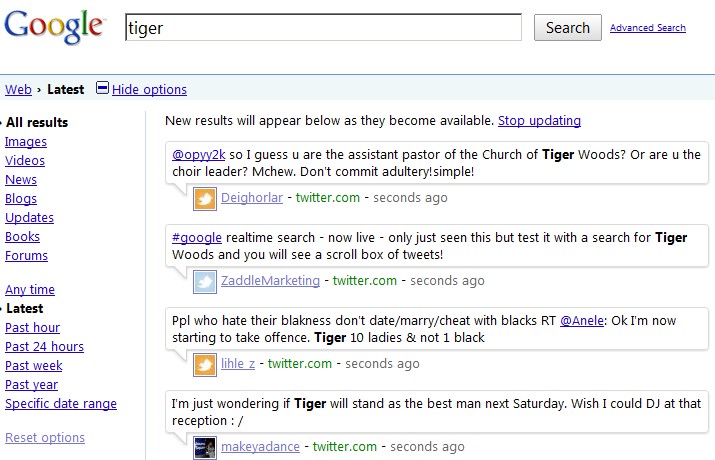Click ZaddleMarketing's Twitter avatar icon

click(x=205, y=281)
